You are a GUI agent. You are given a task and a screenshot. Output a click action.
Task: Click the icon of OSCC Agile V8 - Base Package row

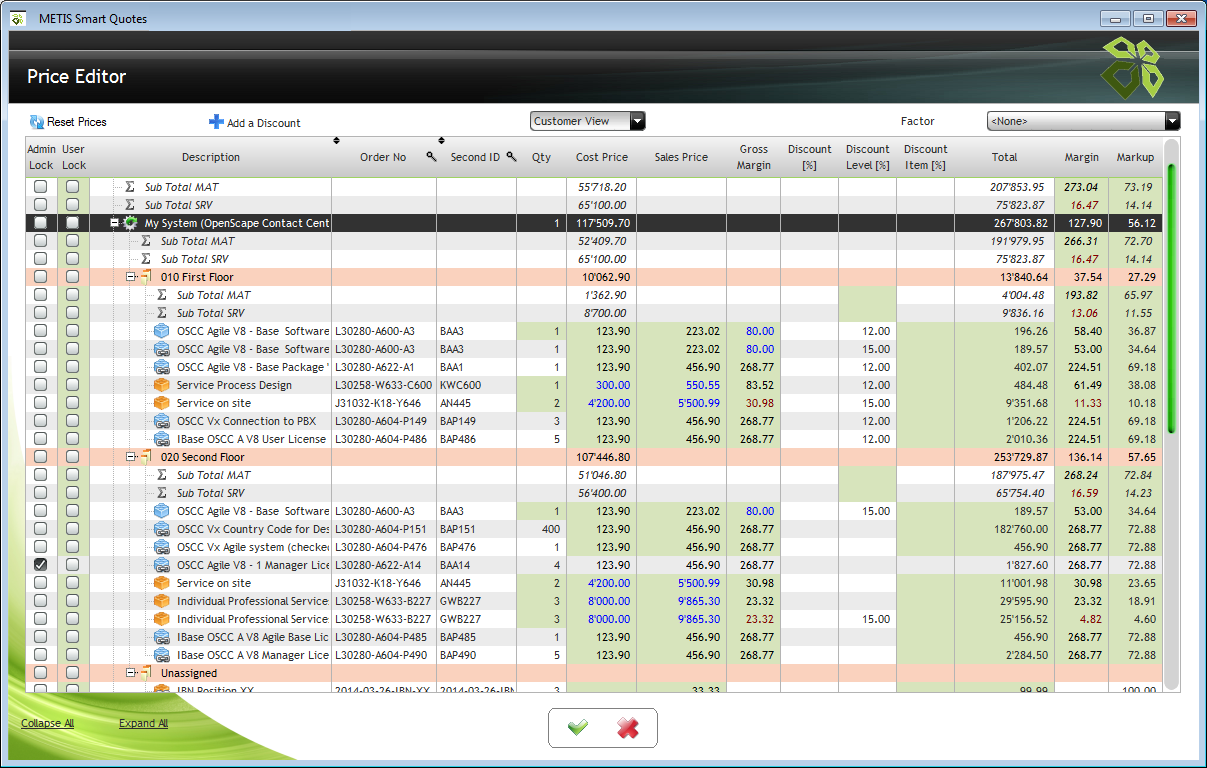click(161, 367)
